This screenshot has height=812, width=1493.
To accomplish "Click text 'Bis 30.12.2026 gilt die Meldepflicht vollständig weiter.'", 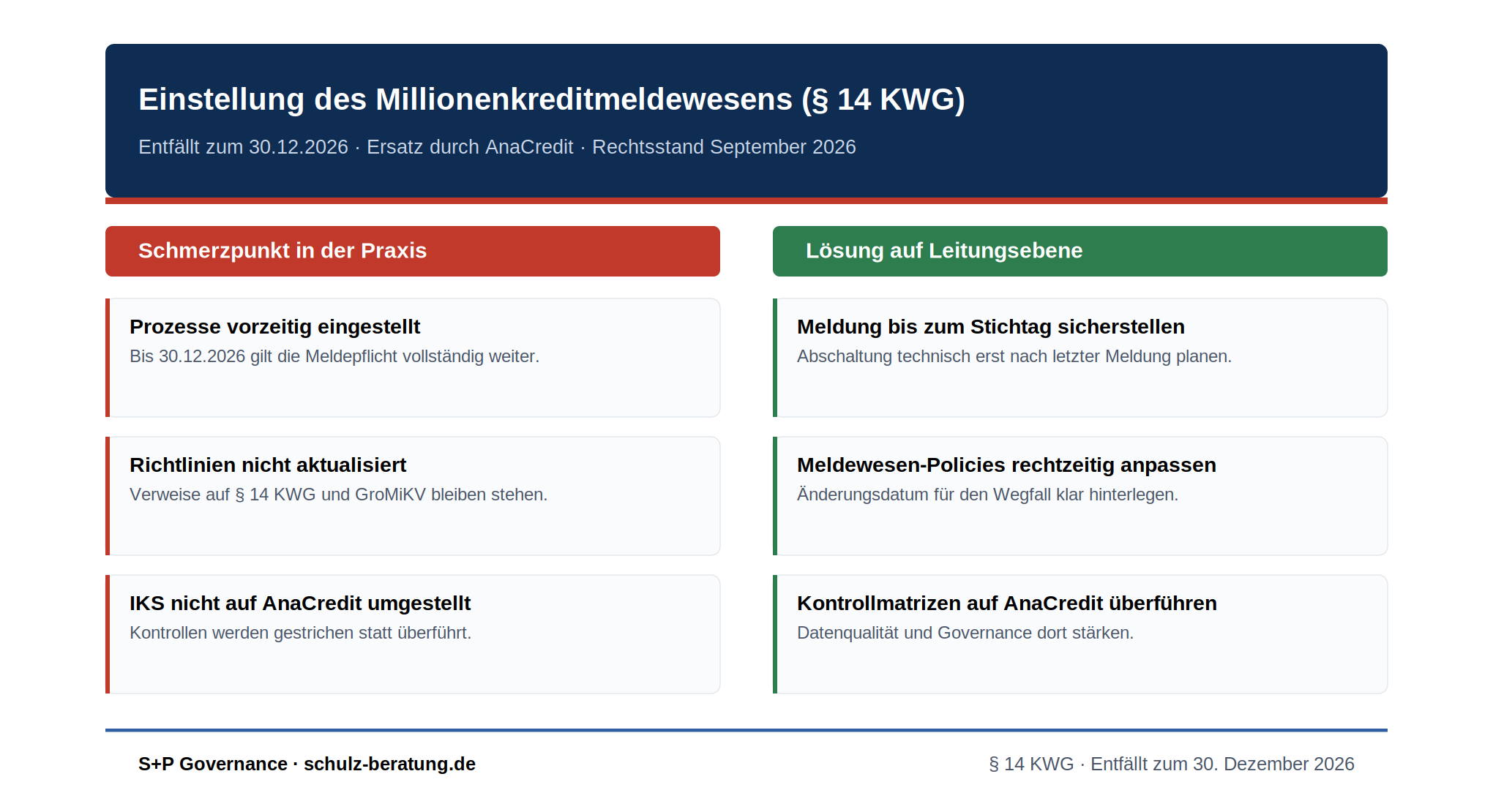I will click(334, 356).
